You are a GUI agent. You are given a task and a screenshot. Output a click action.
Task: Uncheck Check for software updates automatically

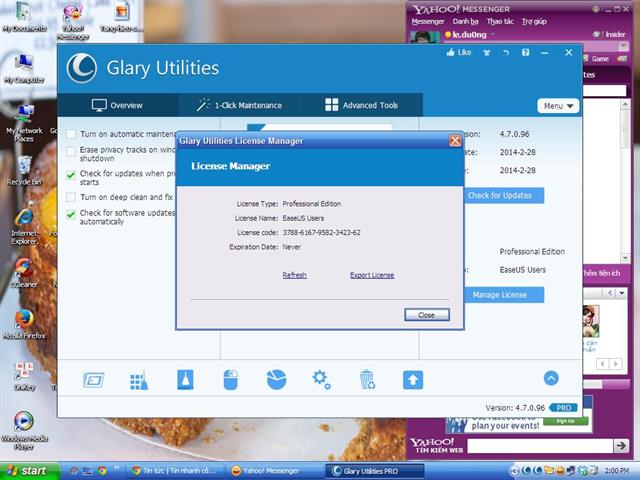point(71,214)
